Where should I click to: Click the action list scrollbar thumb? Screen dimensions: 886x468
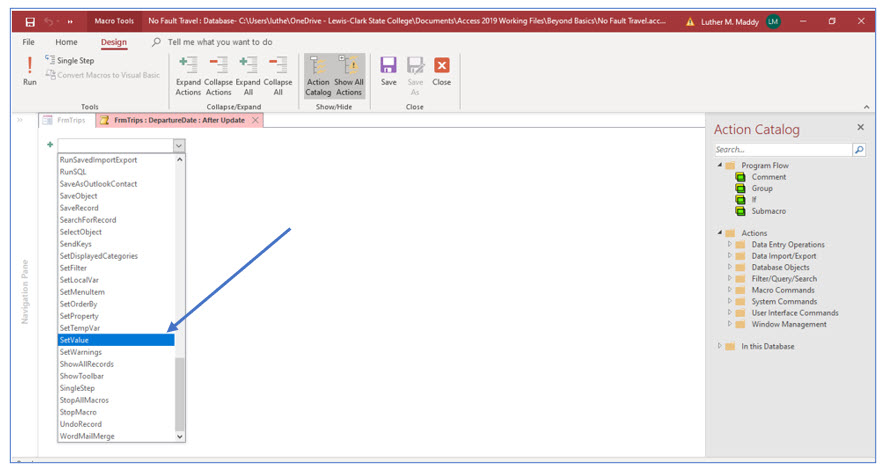180,394
